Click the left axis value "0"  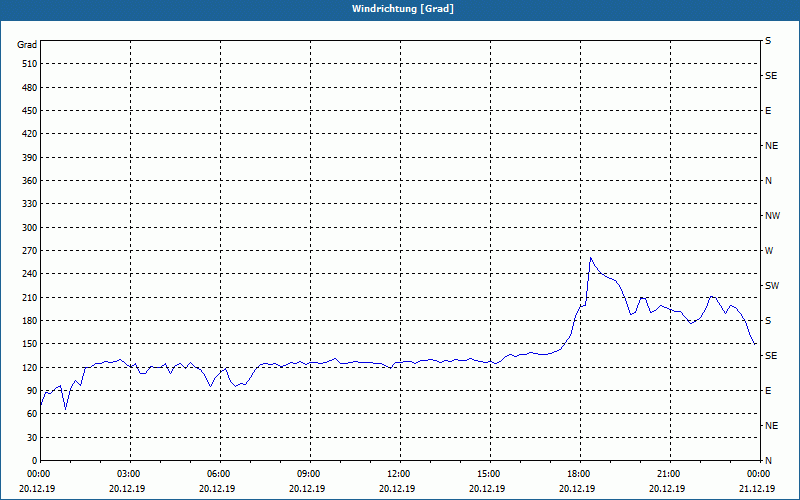tap(34, 461)
